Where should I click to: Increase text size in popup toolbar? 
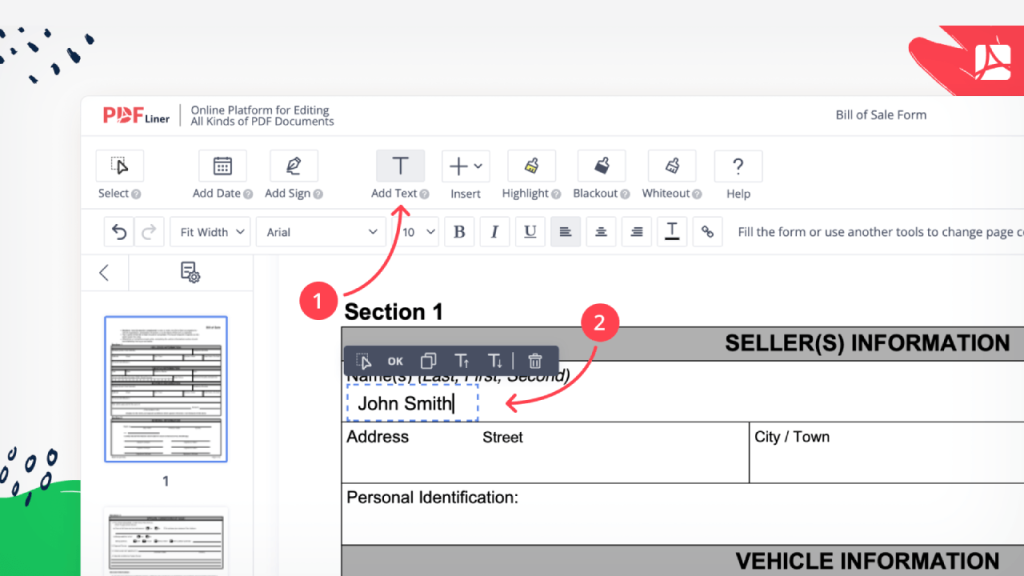[462, 360]
